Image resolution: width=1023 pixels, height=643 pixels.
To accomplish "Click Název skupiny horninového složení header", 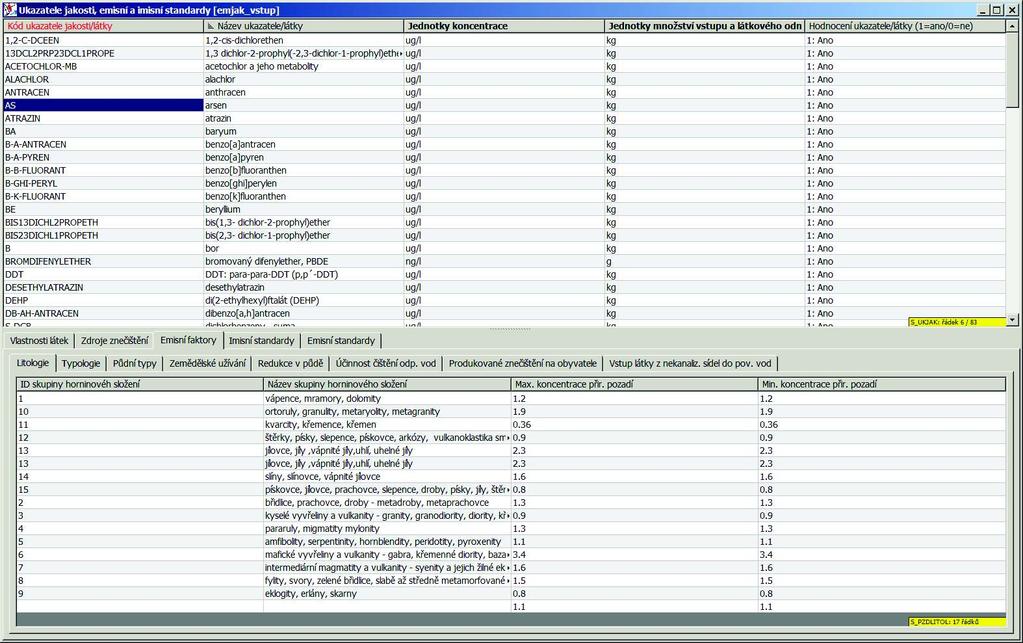I will [387, 384].
